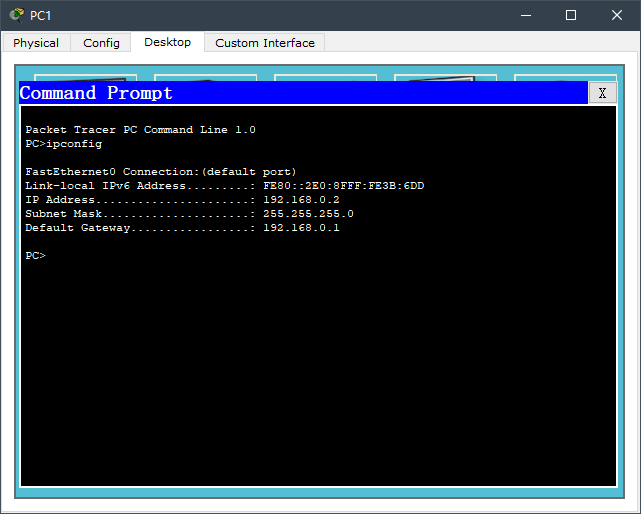Open the Custom Interface tab
Screen dimensions: 641x514
[264, 43]
